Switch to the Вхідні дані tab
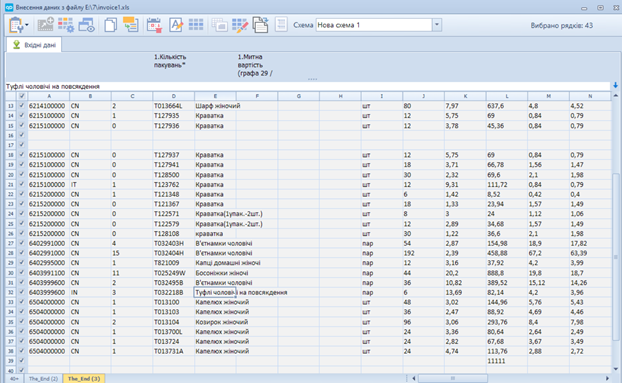This screenshot has width=622, height=383. click(34, 45)
